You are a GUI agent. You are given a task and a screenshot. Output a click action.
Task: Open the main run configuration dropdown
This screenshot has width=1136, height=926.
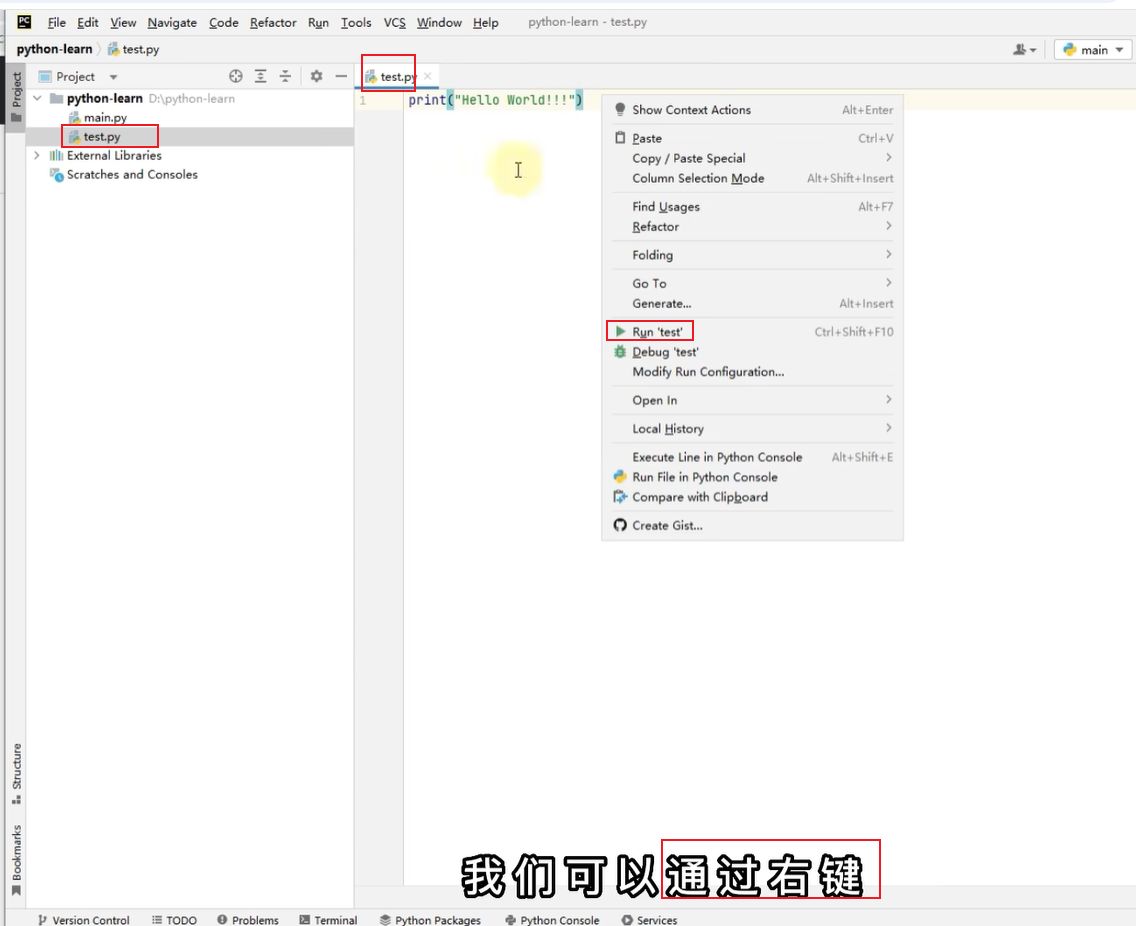coord(1093,50)
